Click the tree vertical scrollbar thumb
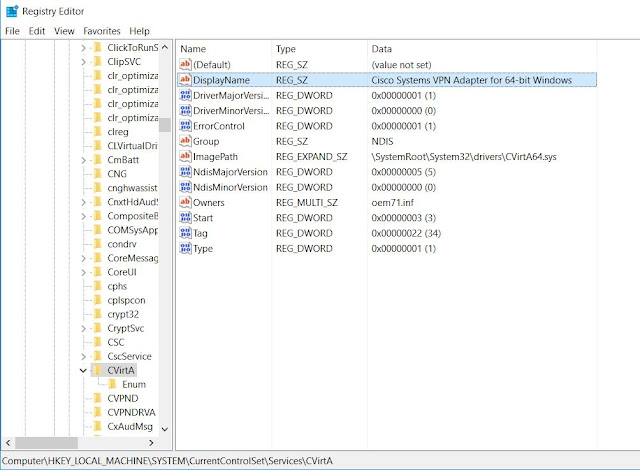The image size is (640, 470). pyautogui.click(x=165, y=124)
